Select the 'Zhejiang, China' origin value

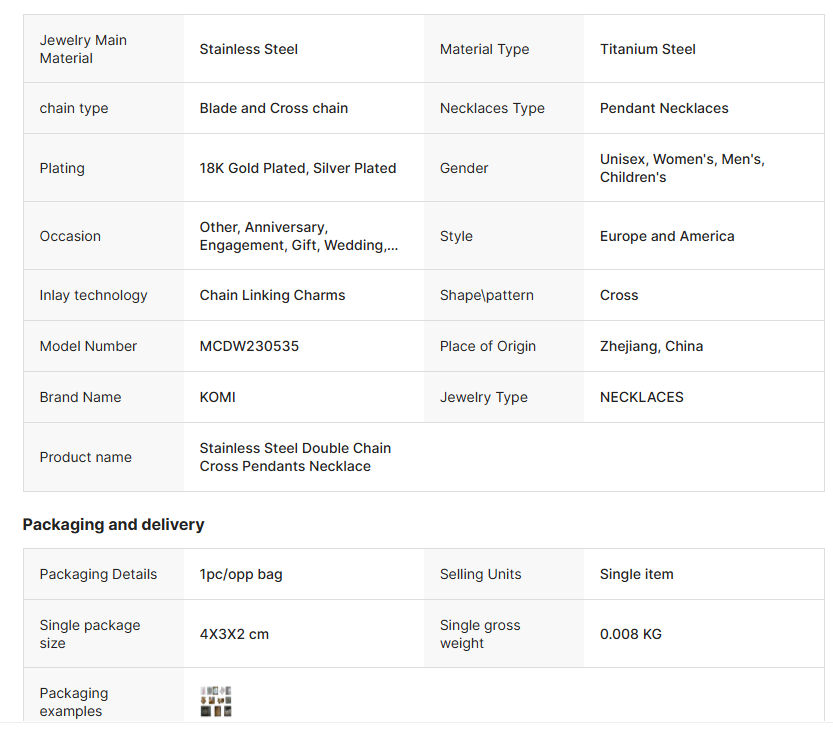[x=651, y=346]
